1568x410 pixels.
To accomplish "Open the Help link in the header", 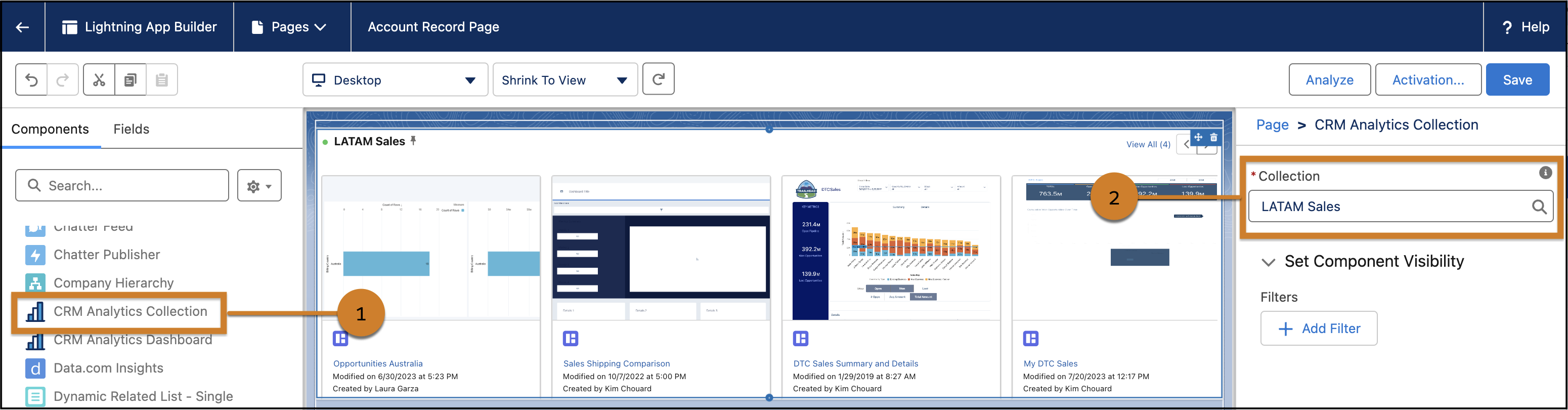I will [1526, 27].
